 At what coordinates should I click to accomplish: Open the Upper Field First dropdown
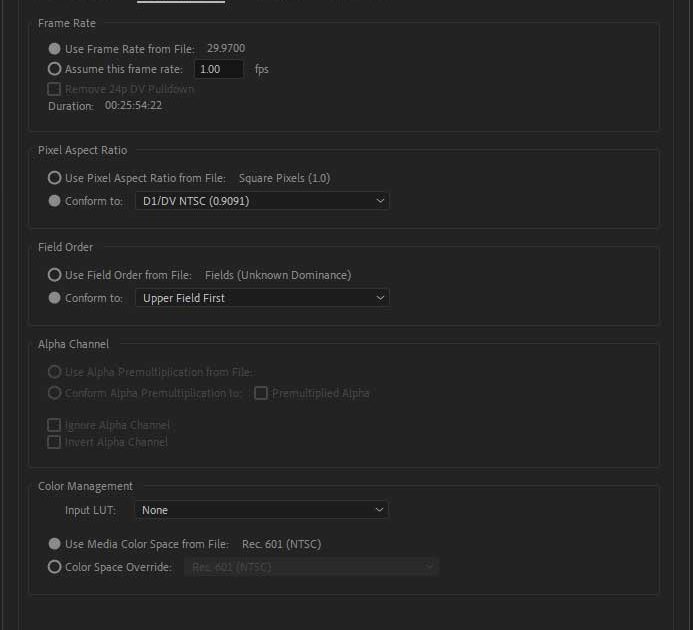coord(261,298)
